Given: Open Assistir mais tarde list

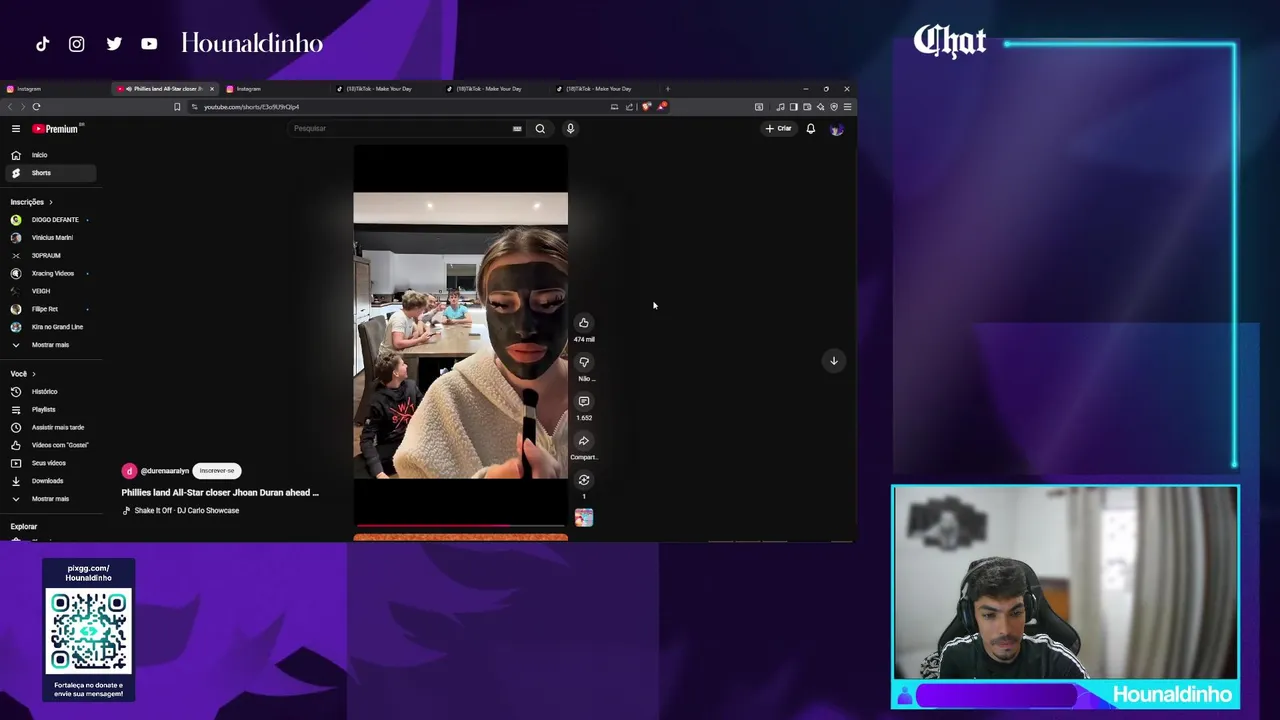Looking at the screenshot, I should click(50, 427).
